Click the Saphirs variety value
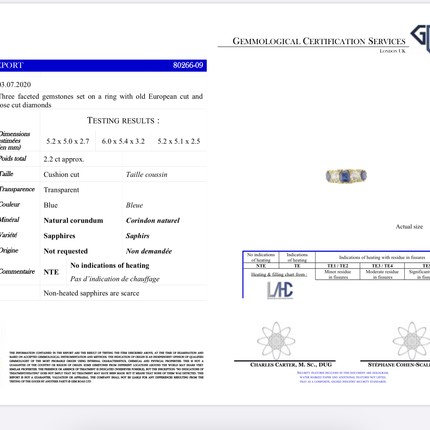430x430 pixels. click(x=137, y=236)
